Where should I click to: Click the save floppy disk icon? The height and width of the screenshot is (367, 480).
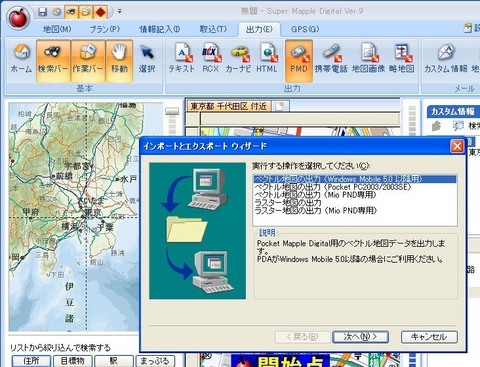pos(43,12)
